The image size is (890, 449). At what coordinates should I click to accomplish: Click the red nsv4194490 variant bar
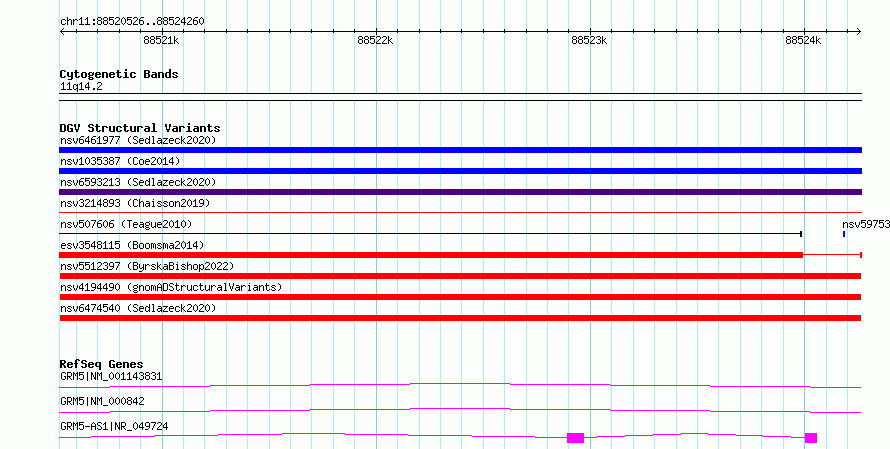[x=460, y=297]
